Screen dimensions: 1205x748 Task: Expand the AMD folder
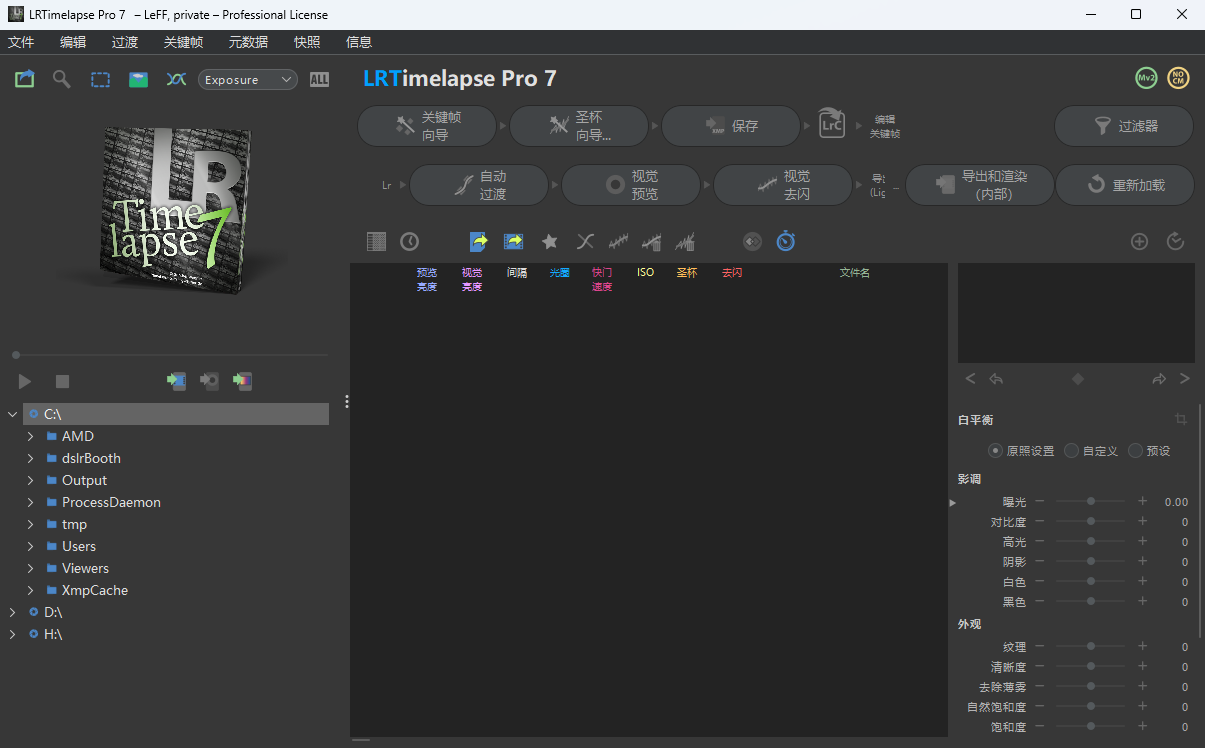point(31,436)
